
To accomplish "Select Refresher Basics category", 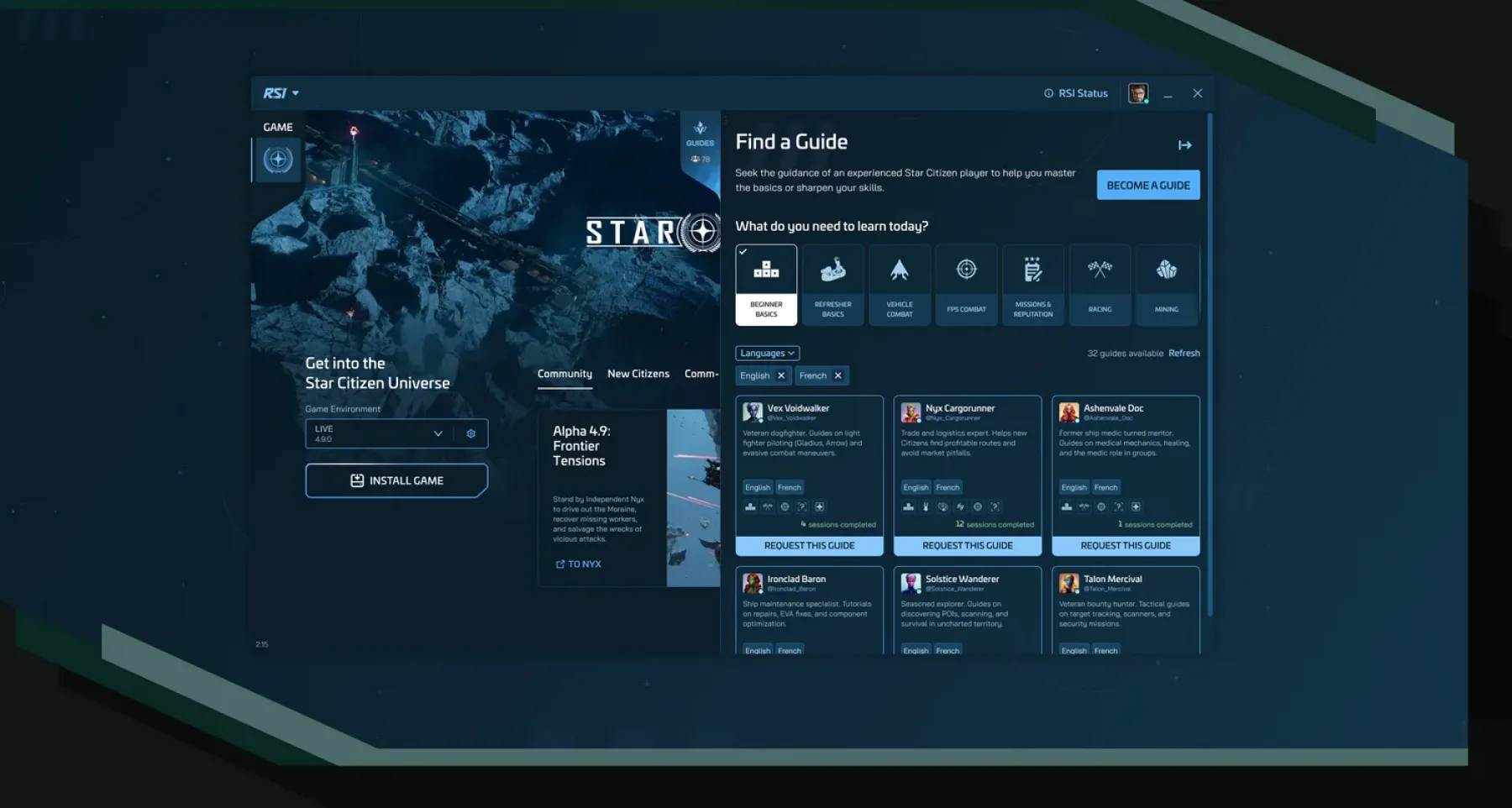I will pos(832,285).
